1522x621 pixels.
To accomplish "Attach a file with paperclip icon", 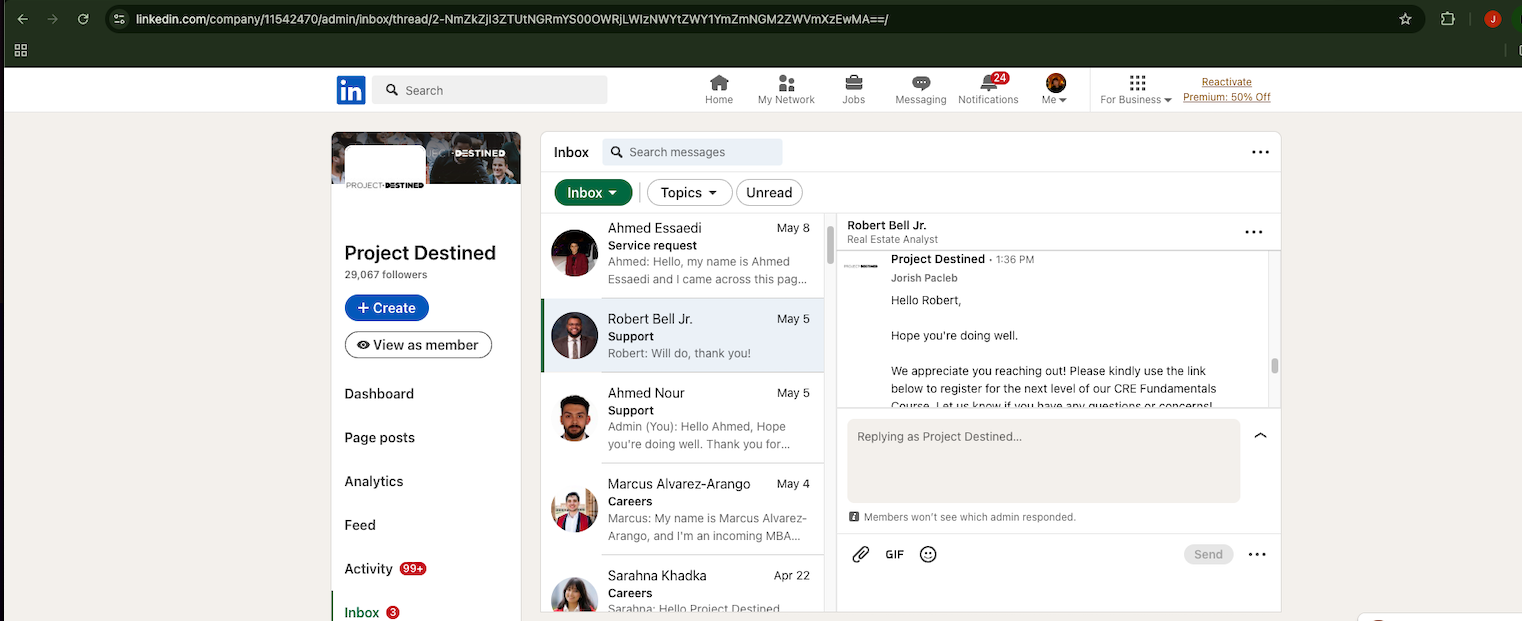I will pos(861,554).
